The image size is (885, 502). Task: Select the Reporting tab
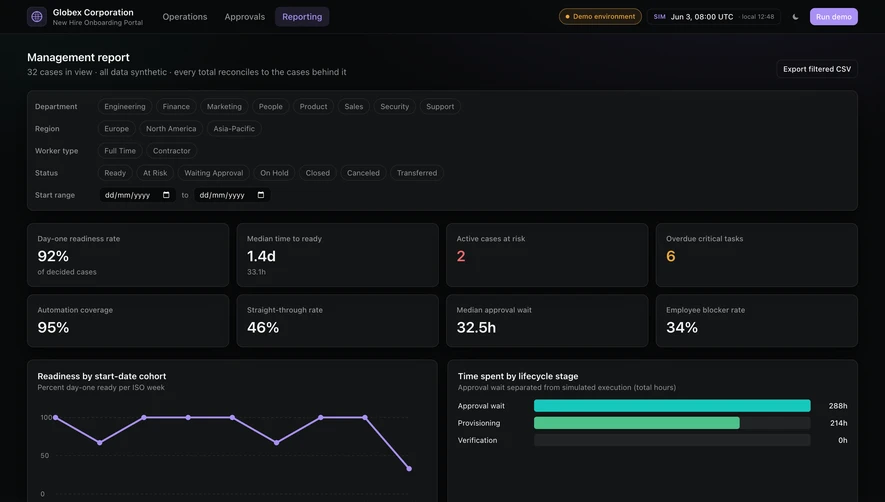coord(302,16)
